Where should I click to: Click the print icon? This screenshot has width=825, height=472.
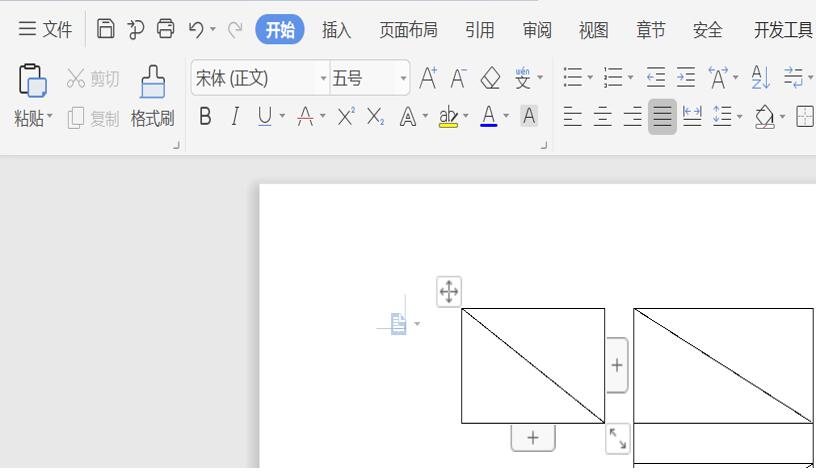(x=166, y=29)
